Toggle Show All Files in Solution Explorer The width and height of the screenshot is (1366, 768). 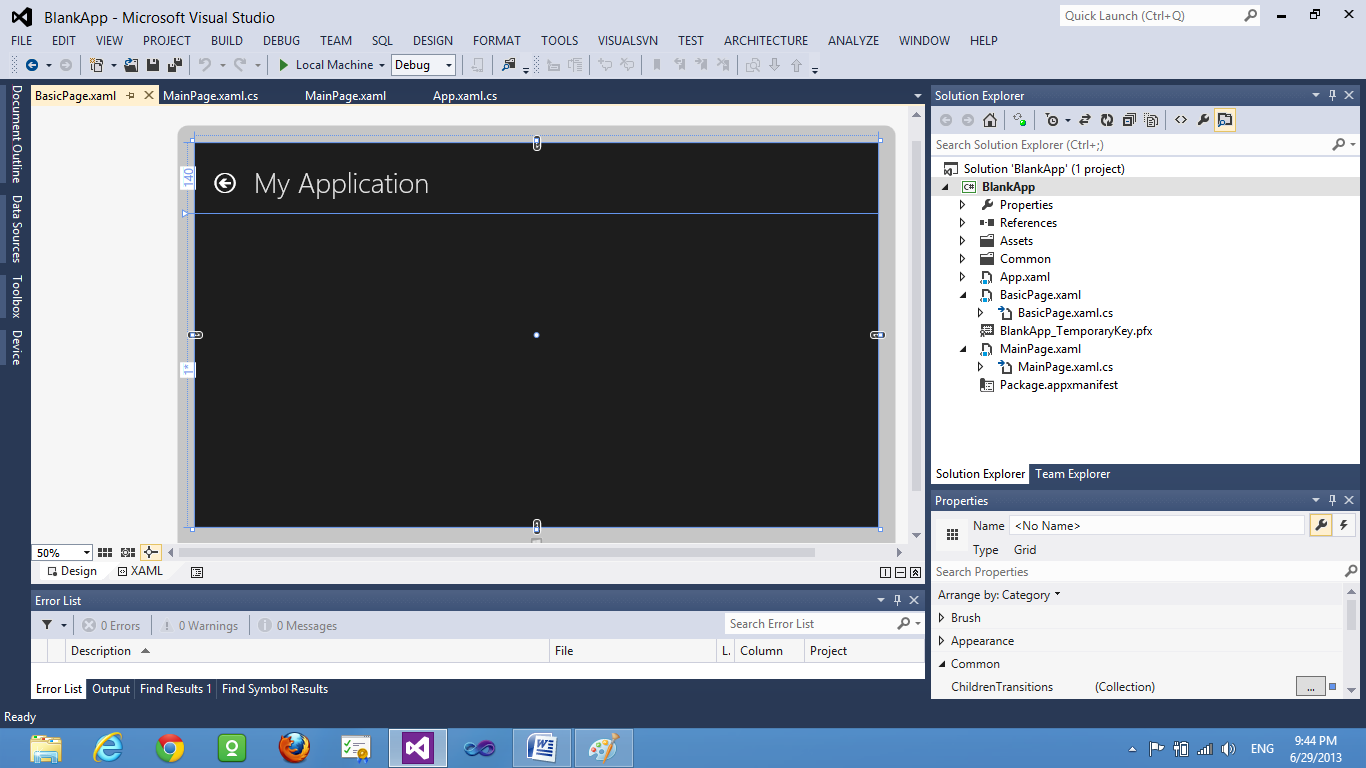pyautogui.click(x=1152, y=119)
